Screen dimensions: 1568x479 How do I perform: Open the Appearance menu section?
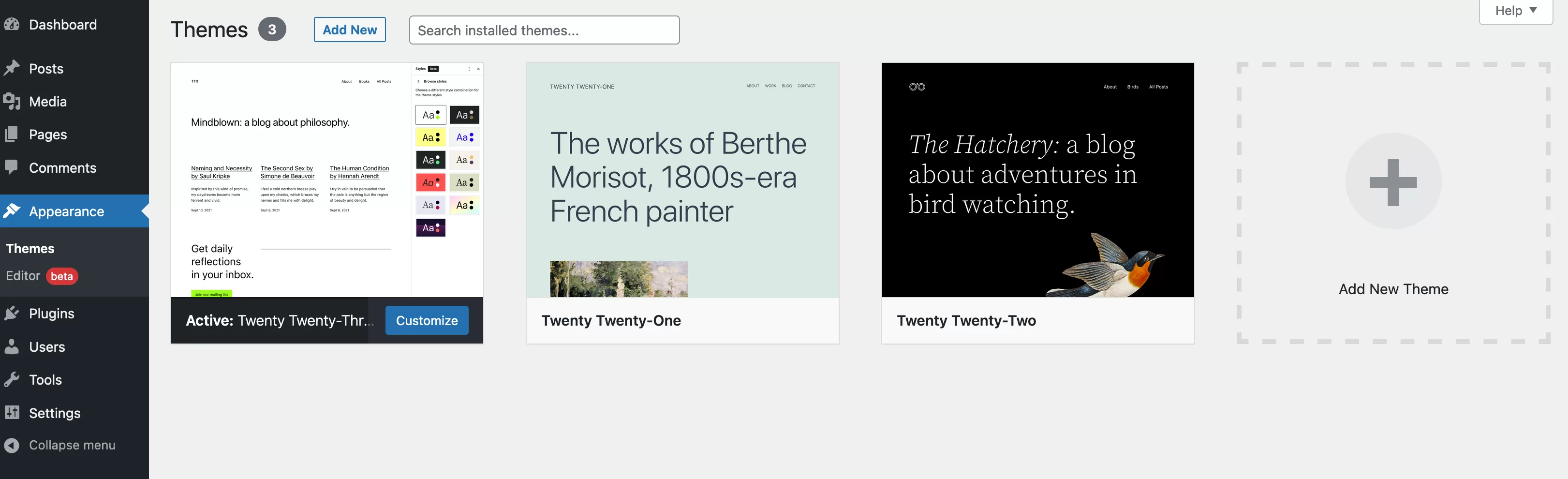click(66, 211)
